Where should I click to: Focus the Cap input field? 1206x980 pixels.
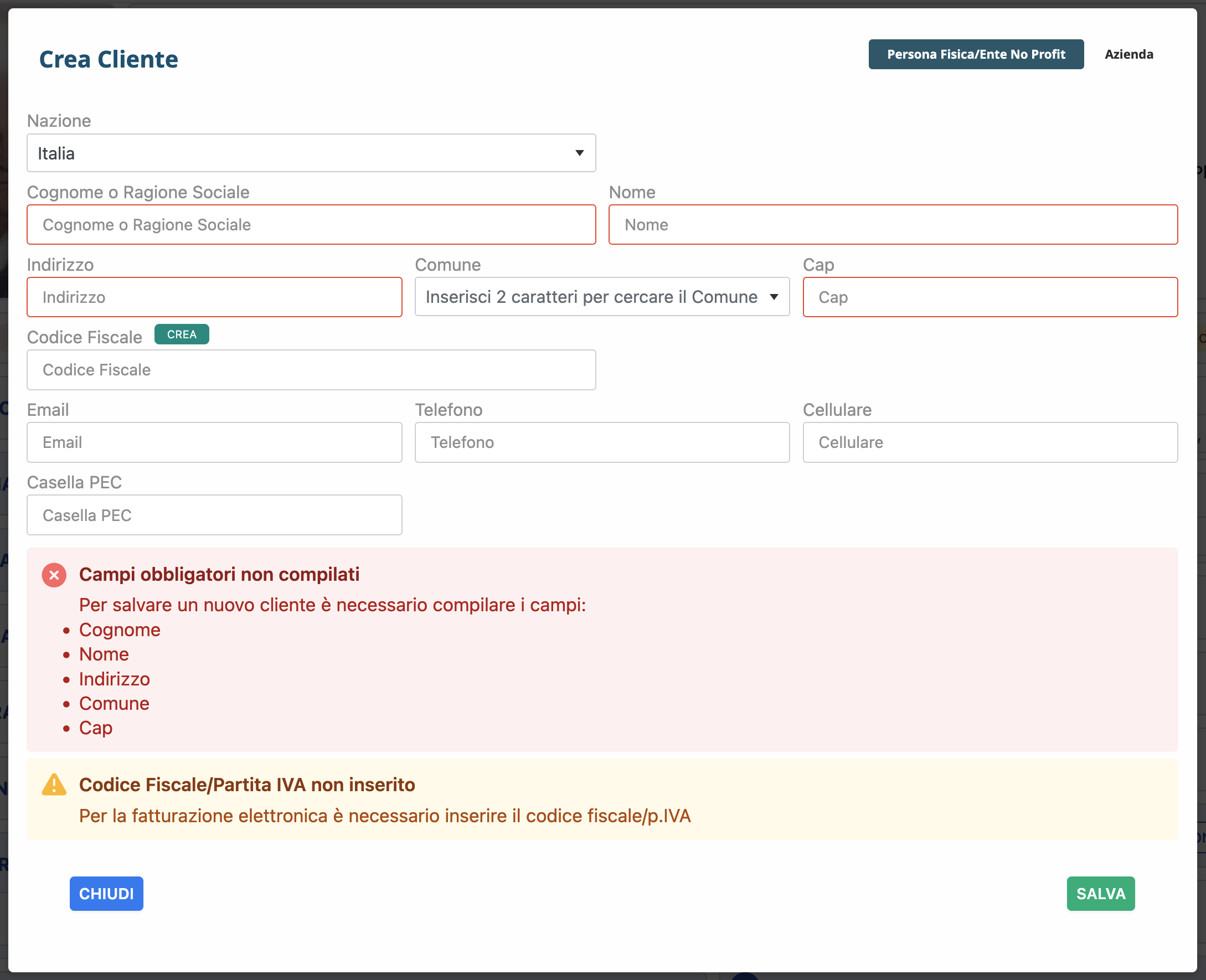tap(989, 297)
